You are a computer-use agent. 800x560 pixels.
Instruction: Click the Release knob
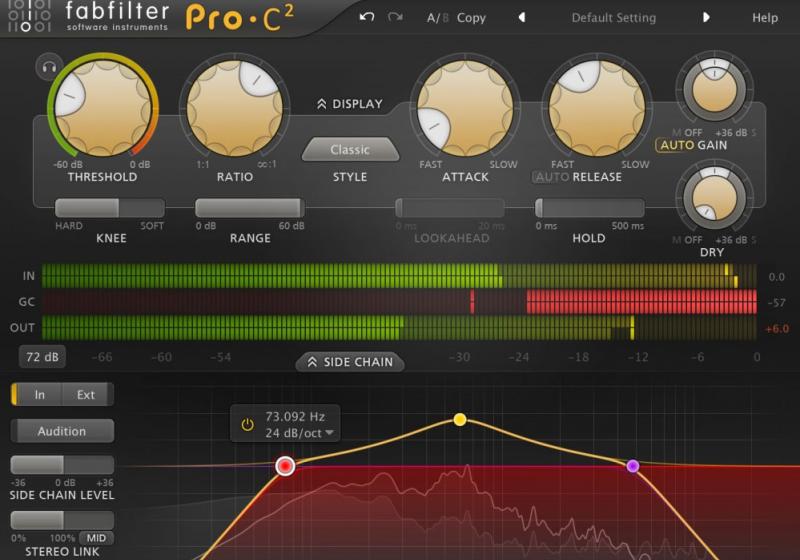(596, 108)
